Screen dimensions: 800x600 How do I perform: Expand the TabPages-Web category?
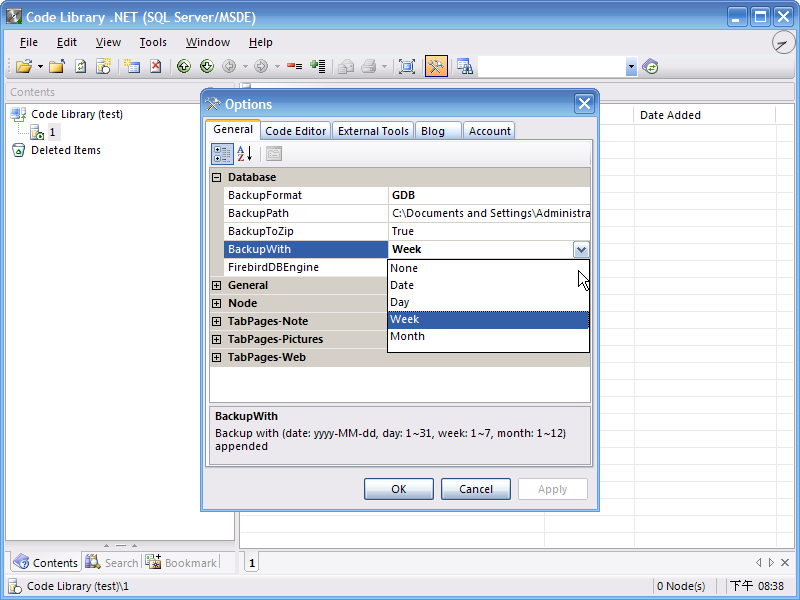click(217, 357)
